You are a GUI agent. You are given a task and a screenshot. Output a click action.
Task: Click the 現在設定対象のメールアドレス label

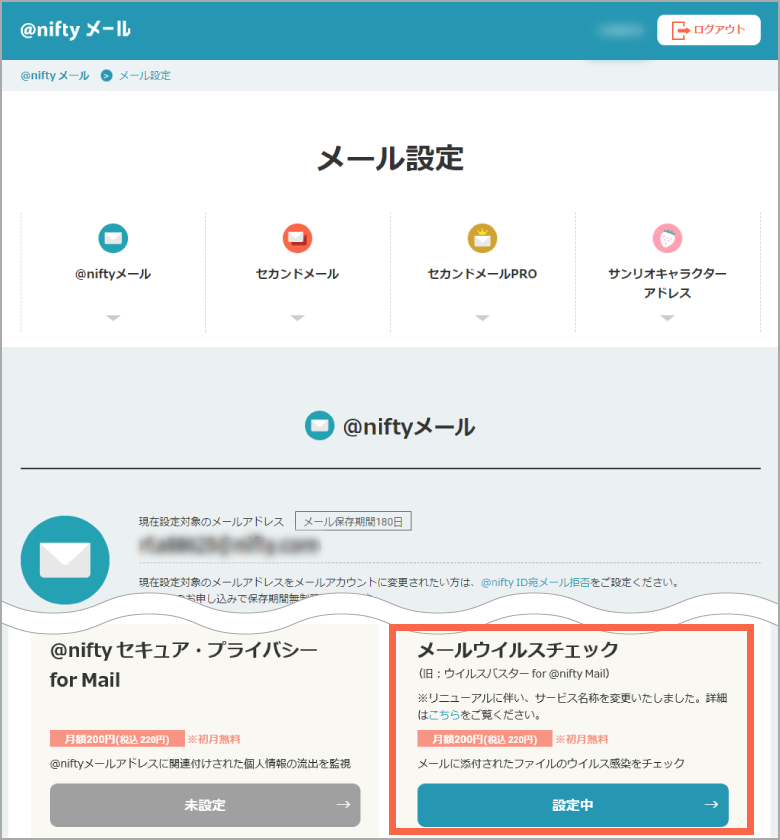pyautogui.click(x=211, y=521)
